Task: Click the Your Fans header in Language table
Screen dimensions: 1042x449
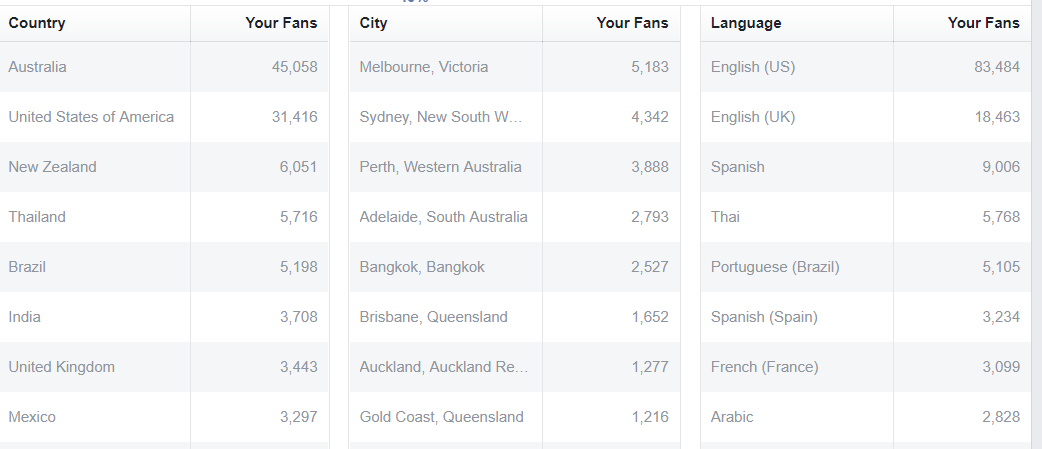Action: [984, 23]
